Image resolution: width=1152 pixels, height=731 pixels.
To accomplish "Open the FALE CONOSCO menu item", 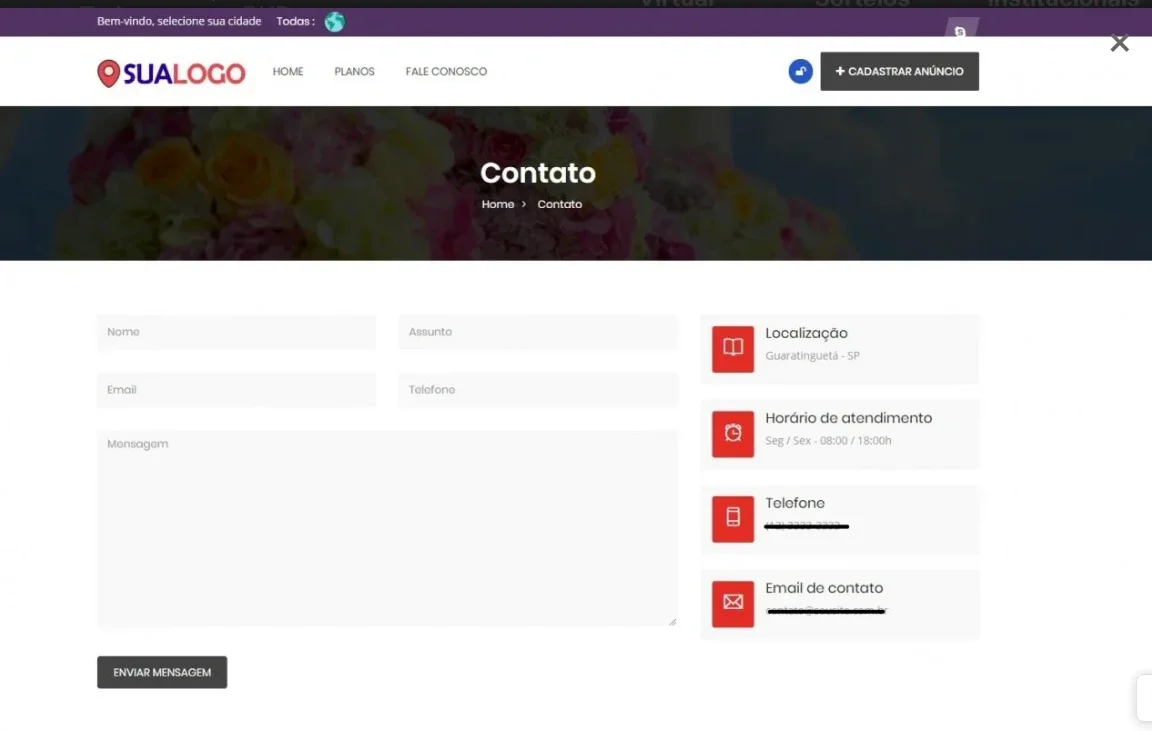I will [x=446, y=71].
